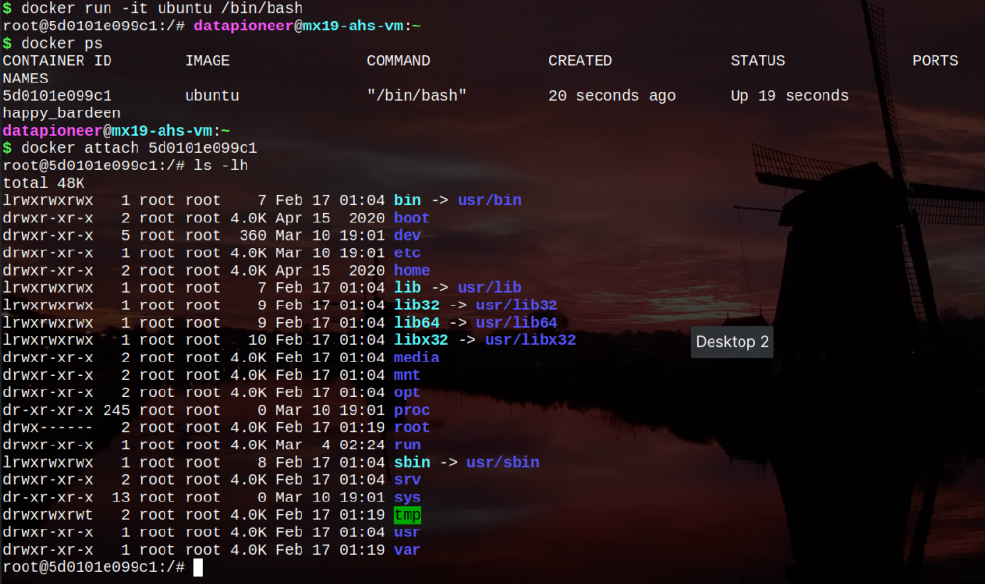Click the 'sys' directory name
985x584 pixels.
coord(407,497)
